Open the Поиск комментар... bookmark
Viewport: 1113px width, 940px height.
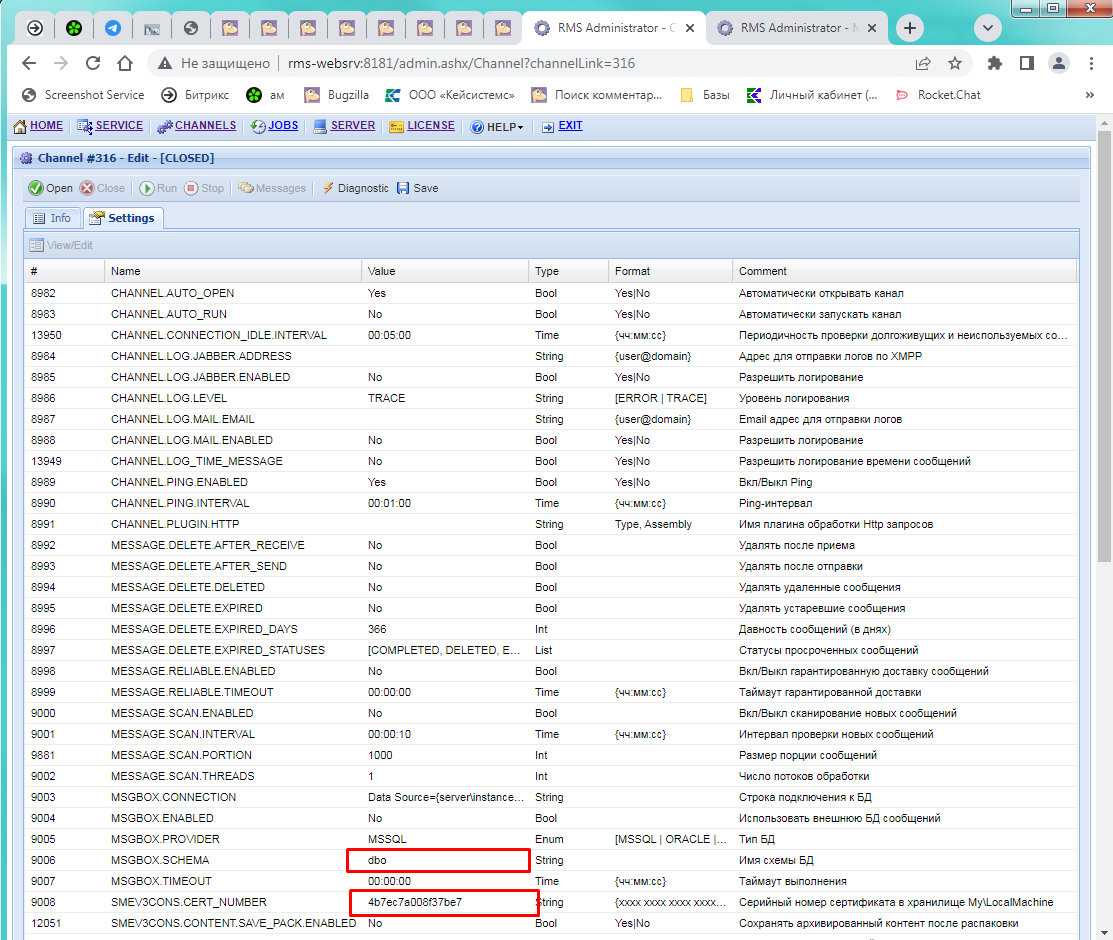click(x=597, y=95)
